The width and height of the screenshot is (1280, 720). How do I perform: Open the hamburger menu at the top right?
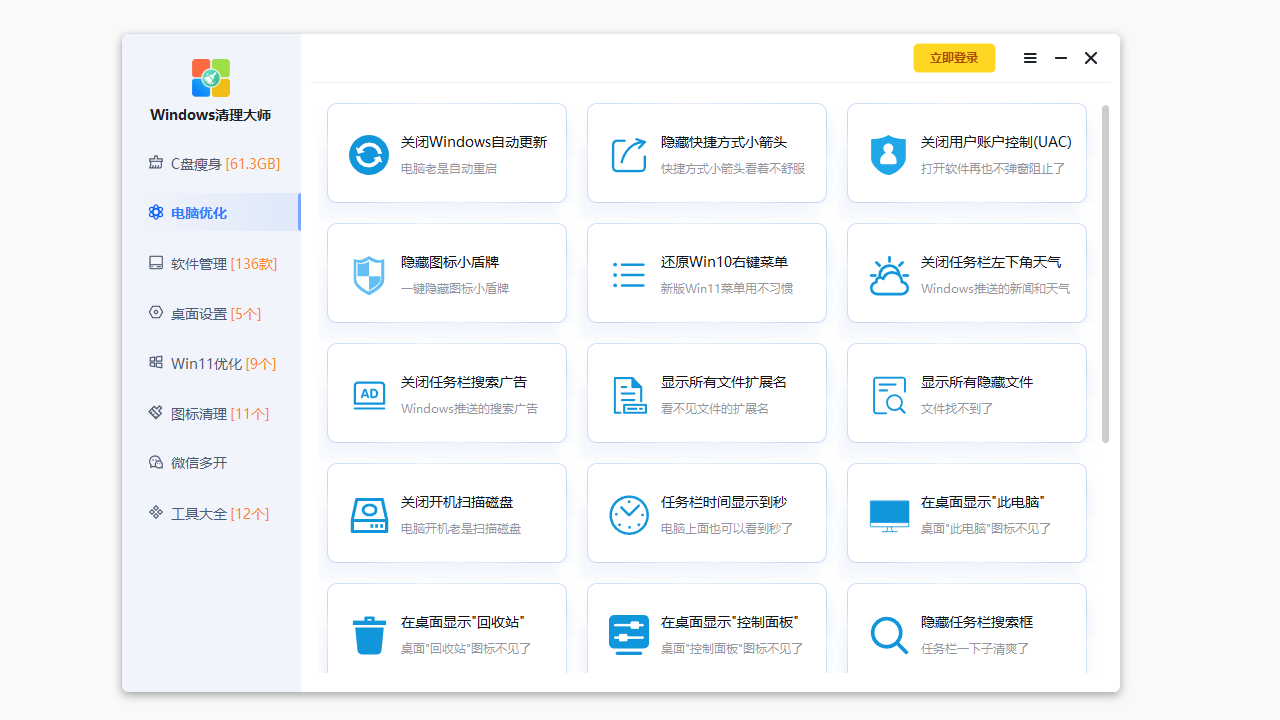pos(1030,58)
